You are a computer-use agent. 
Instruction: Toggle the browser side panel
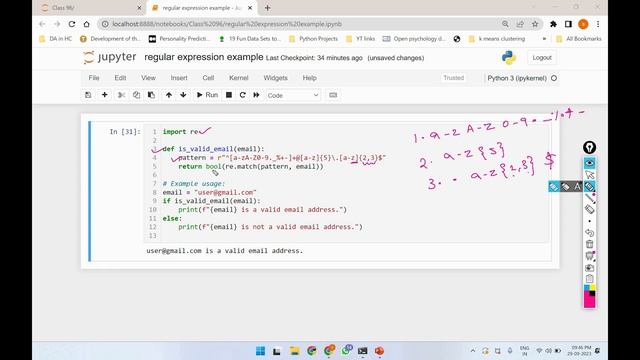pyautogui.click(x=568, y=24)
